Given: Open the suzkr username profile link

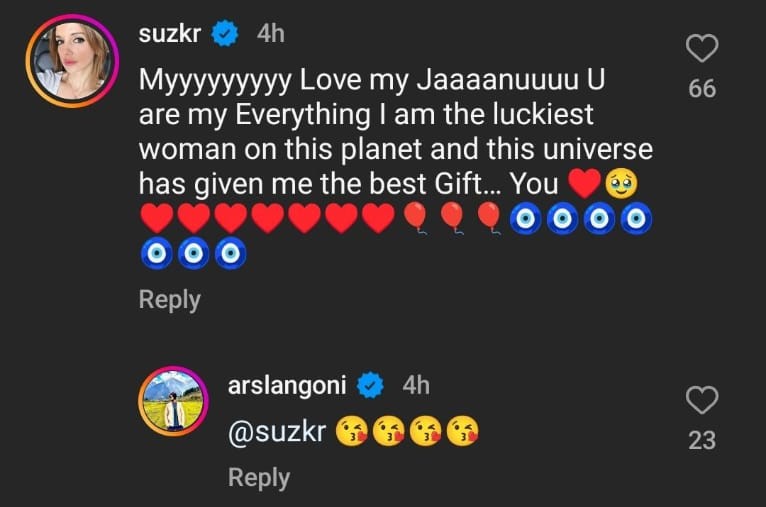Looking at the screenshot, I should tap(170, 34).
